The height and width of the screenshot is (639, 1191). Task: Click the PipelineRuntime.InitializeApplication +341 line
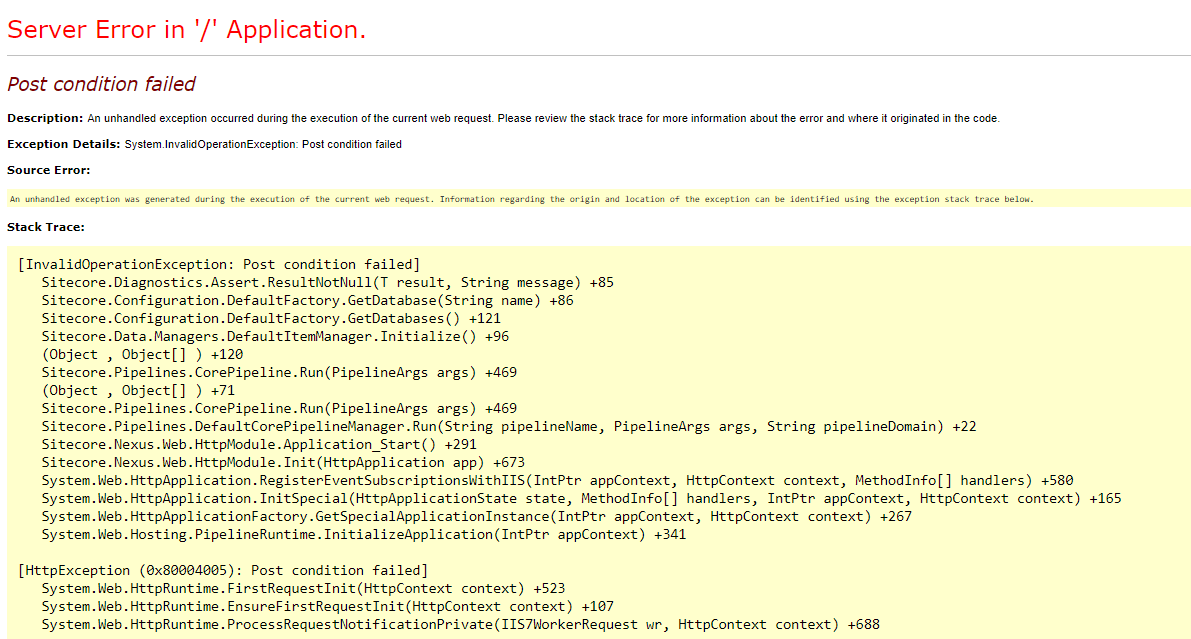[364, 535]
